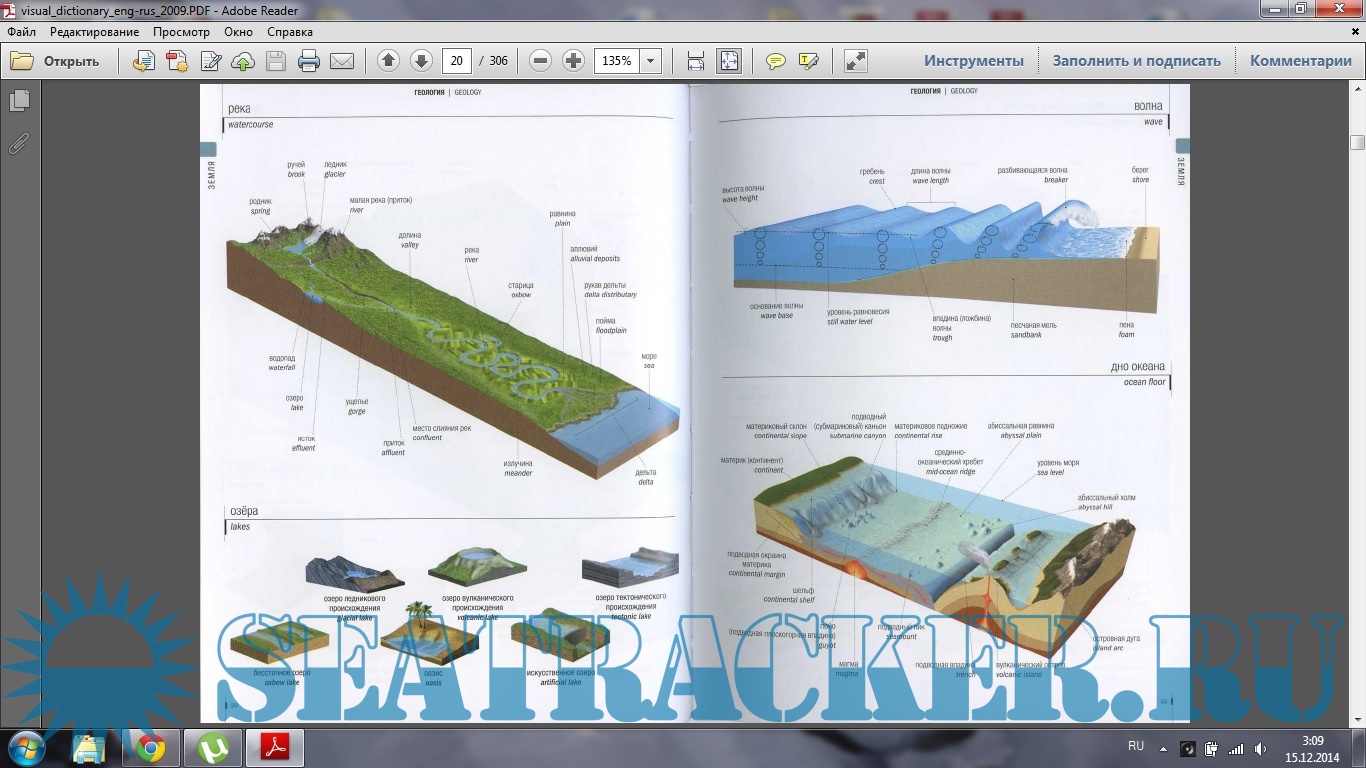The height and width of the screenshot is (768, 1366).
Task: Expand the Инструменты tools pane
Action: [x=973, y=61]
